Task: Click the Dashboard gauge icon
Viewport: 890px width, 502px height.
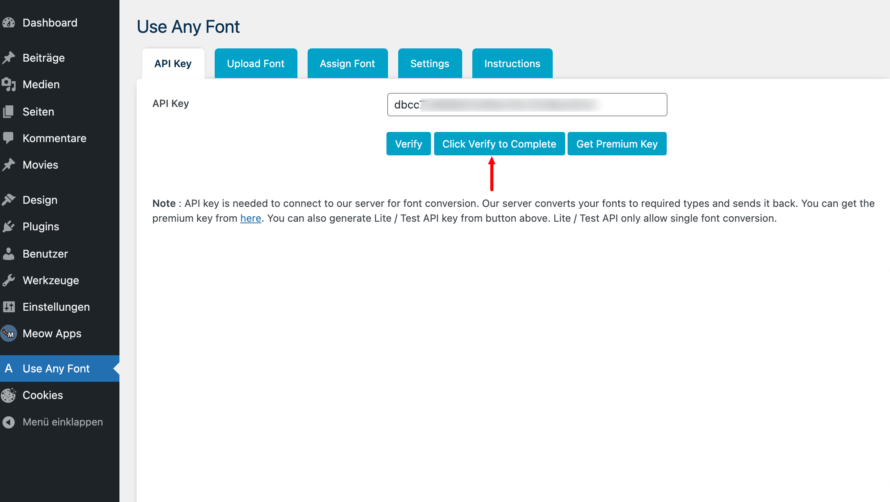Action: pos(9,22)
